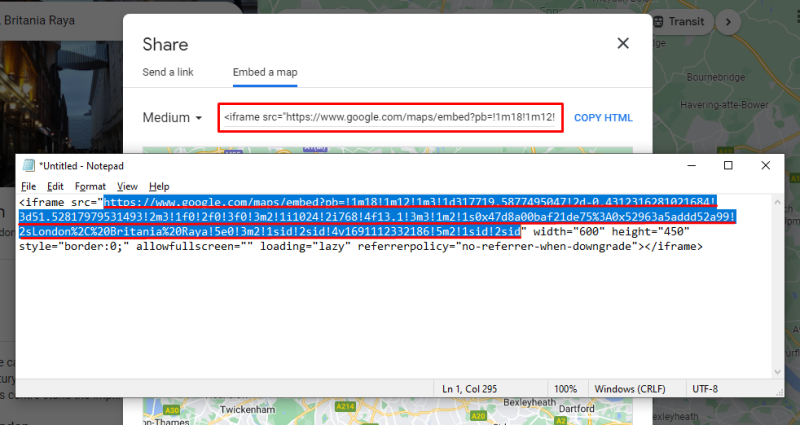Click the Notepad app icon in title bar
Screen dimensions: 800x425
(28, 165)
